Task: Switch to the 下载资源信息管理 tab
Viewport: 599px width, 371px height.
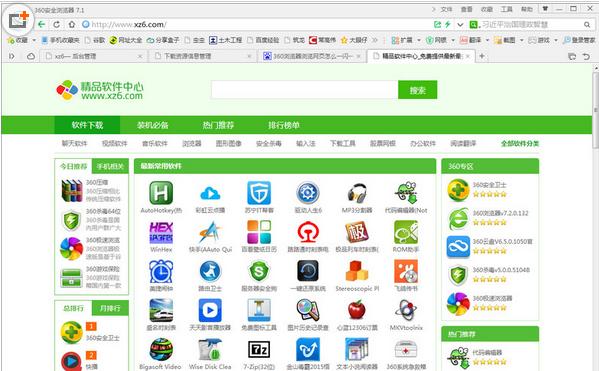Action: pos(202,56)
